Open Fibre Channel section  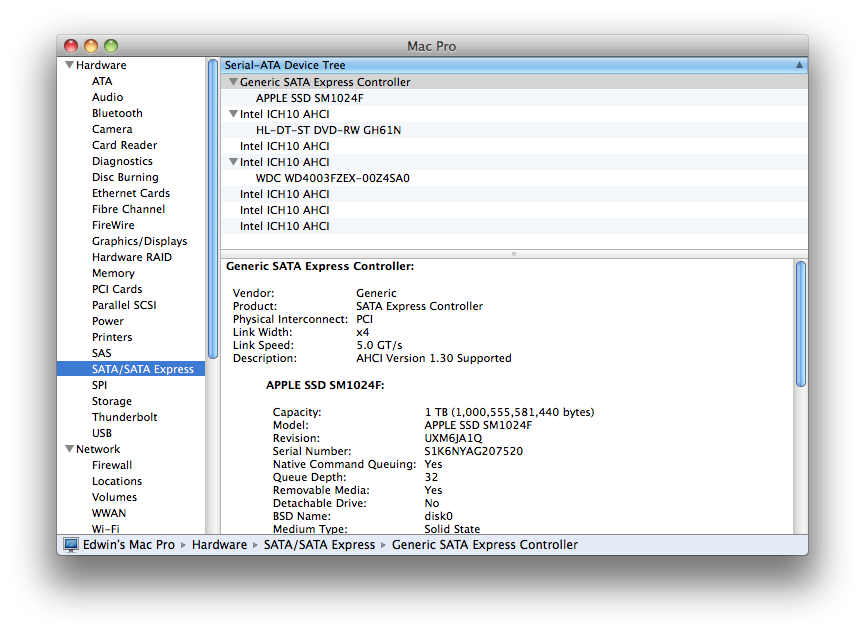click(129, 209)
